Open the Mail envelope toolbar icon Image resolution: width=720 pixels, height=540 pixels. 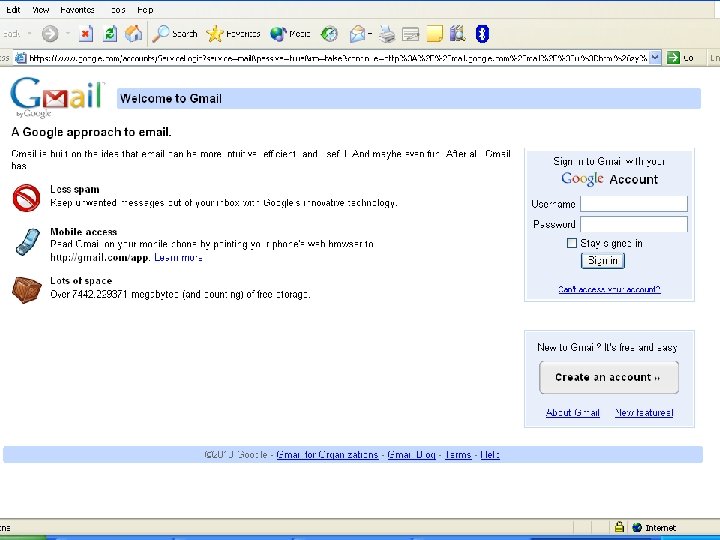click(x=357, y=34)
